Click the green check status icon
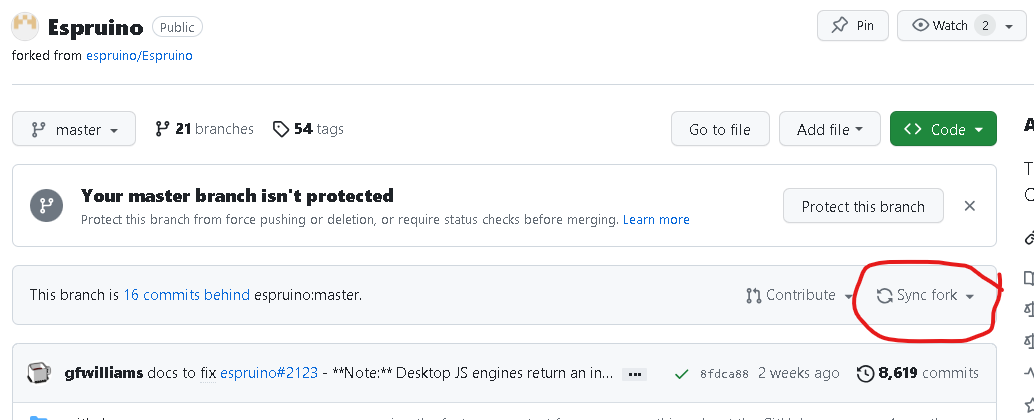 (682, 374)
